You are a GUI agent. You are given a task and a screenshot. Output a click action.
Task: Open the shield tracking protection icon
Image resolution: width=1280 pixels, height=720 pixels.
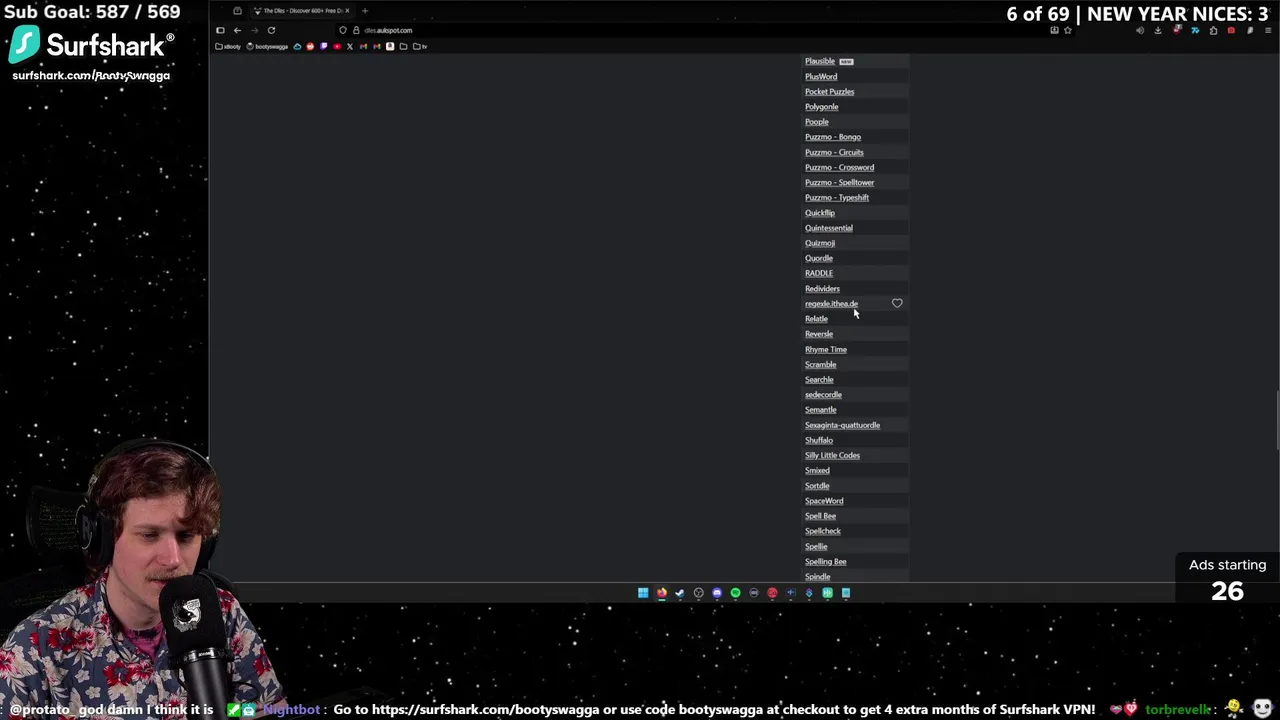(343, 30)
